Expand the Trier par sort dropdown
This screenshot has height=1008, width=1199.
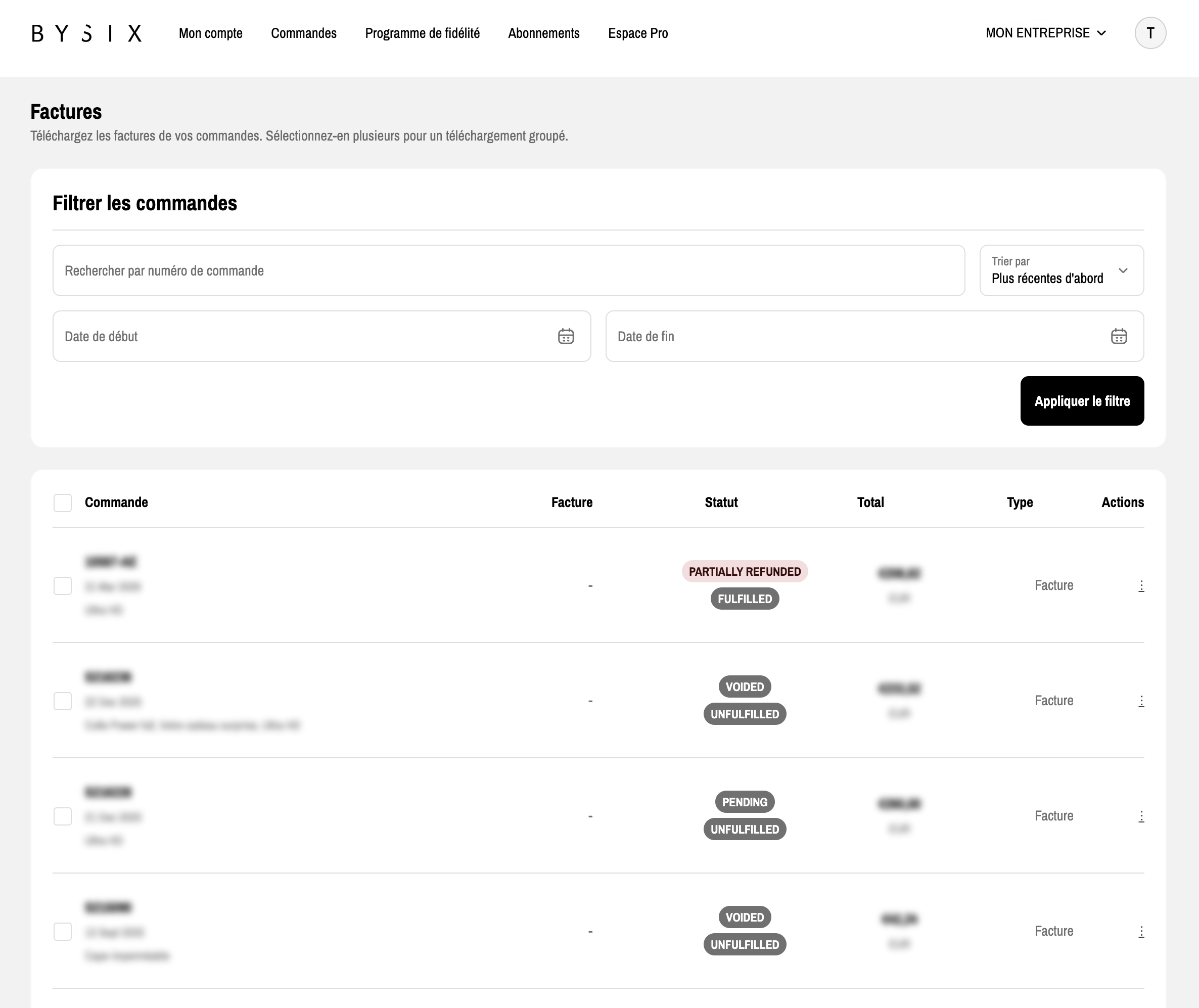pos(1062,271)
